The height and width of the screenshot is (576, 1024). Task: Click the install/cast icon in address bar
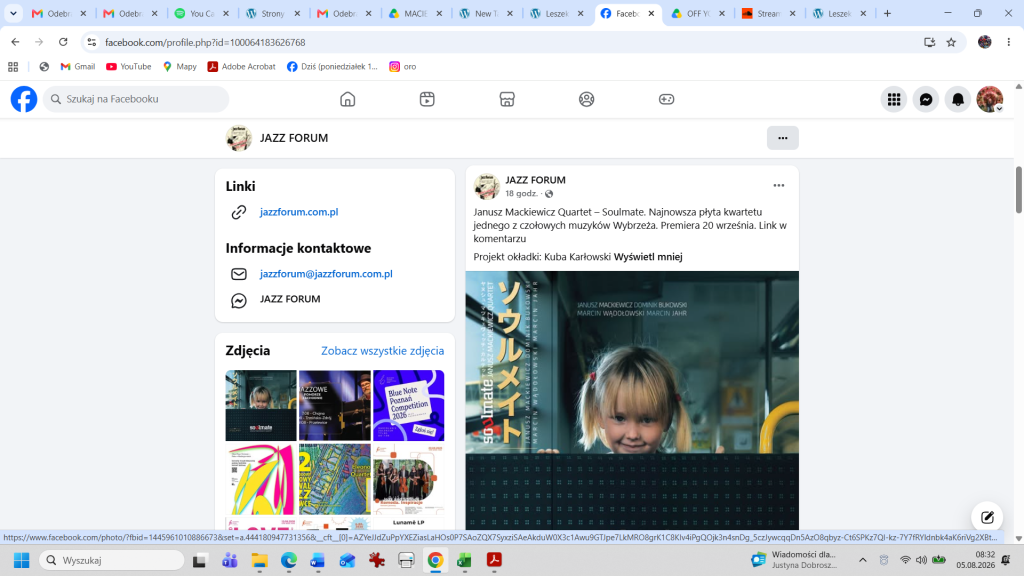point(929,42)
